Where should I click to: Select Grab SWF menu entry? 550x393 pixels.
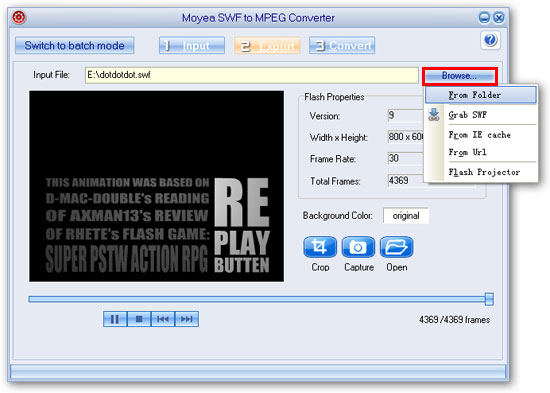[481, 115]
